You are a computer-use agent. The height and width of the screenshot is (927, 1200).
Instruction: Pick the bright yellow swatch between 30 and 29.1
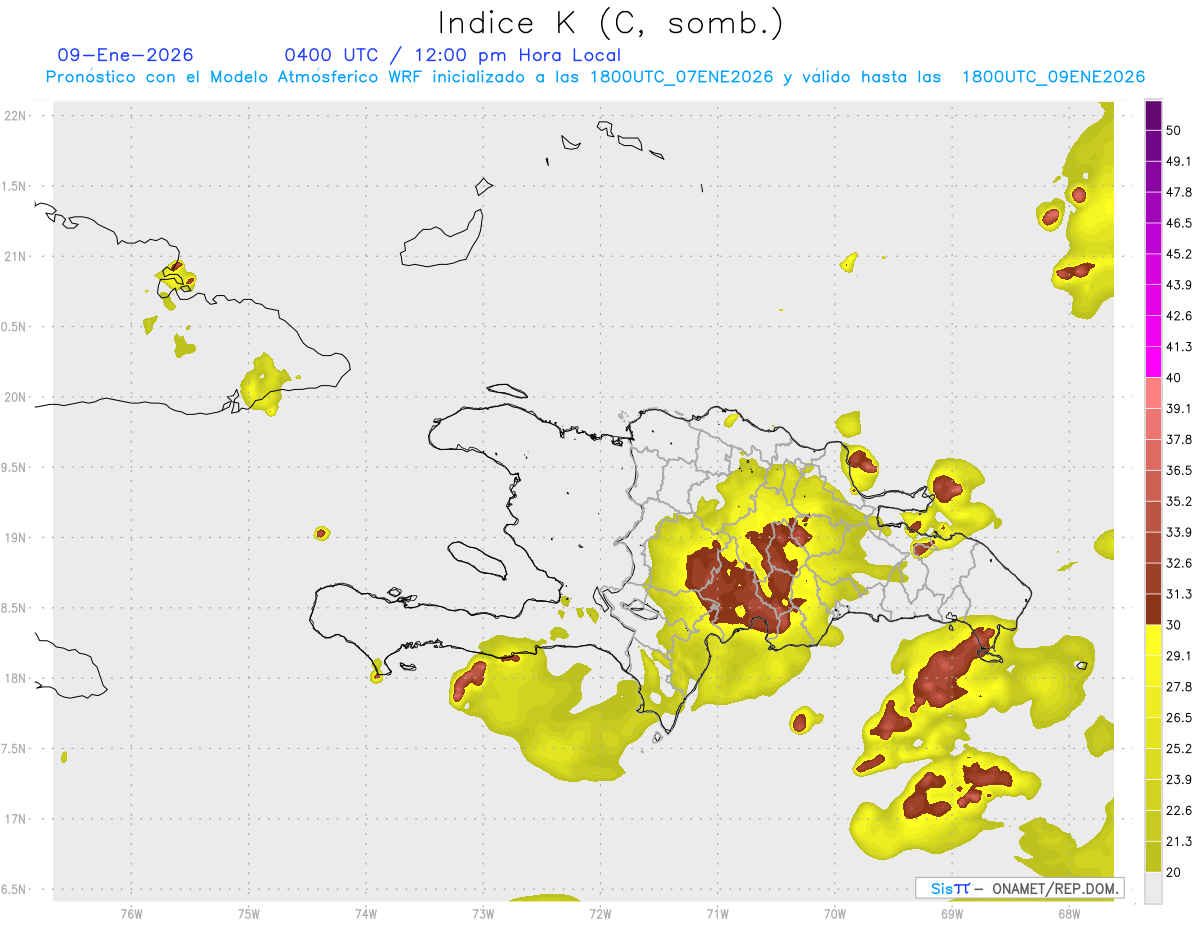1153,640
